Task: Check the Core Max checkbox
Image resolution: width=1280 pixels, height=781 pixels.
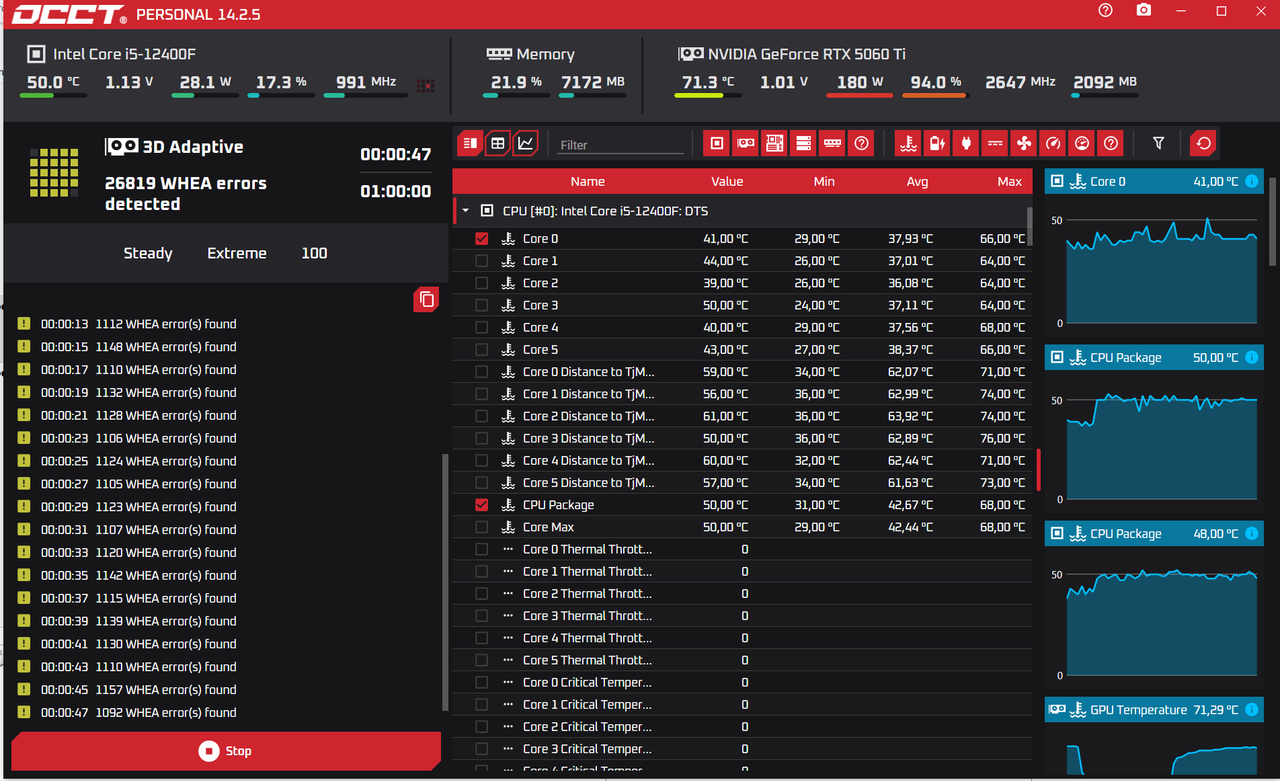Action: pos(482,527)
